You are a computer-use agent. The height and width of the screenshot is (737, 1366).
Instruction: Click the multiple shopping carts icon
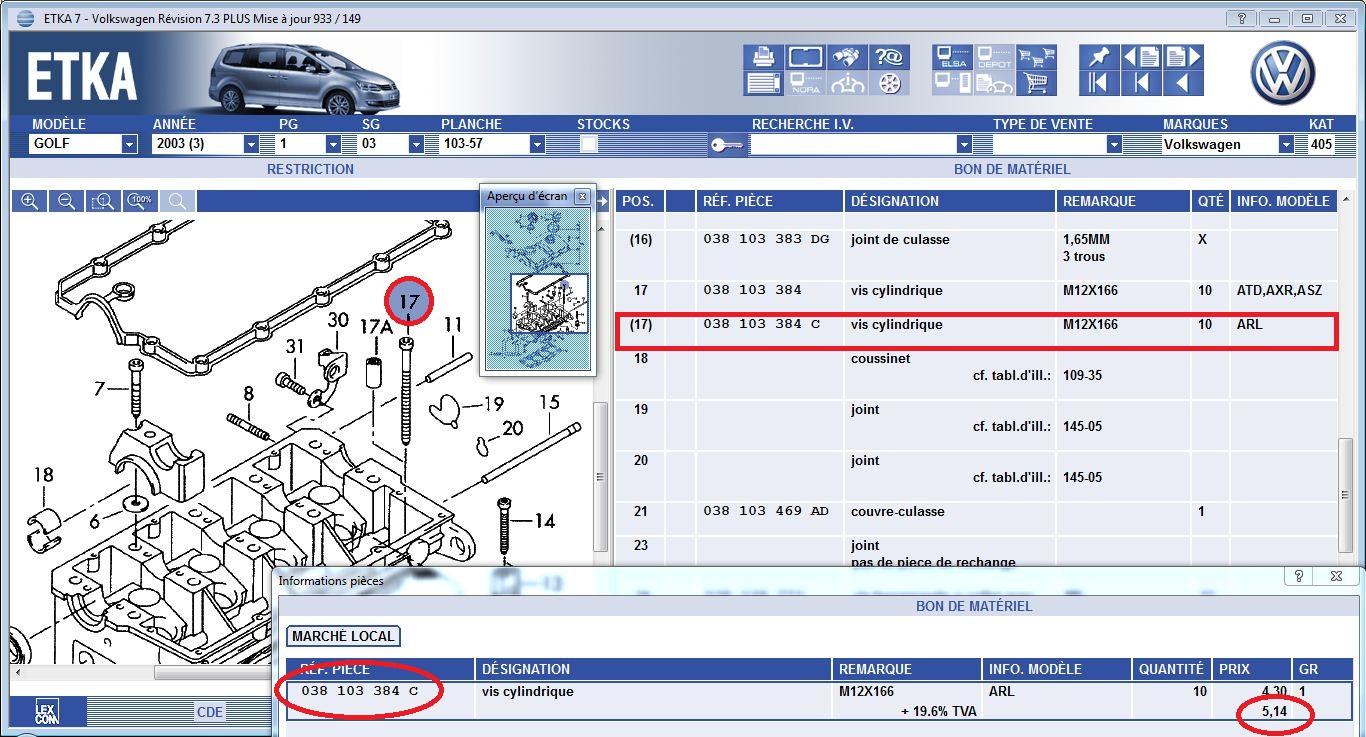point(1037,56)
